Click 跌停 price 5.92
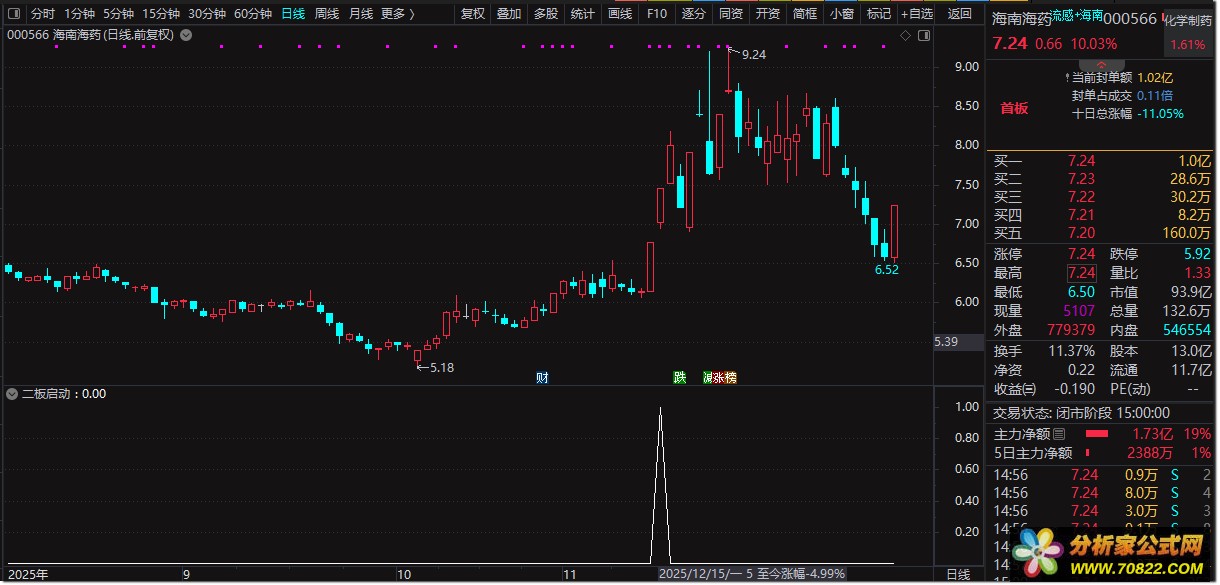This screenshot has height=585, width=1220. click(x=1196, y=254)
